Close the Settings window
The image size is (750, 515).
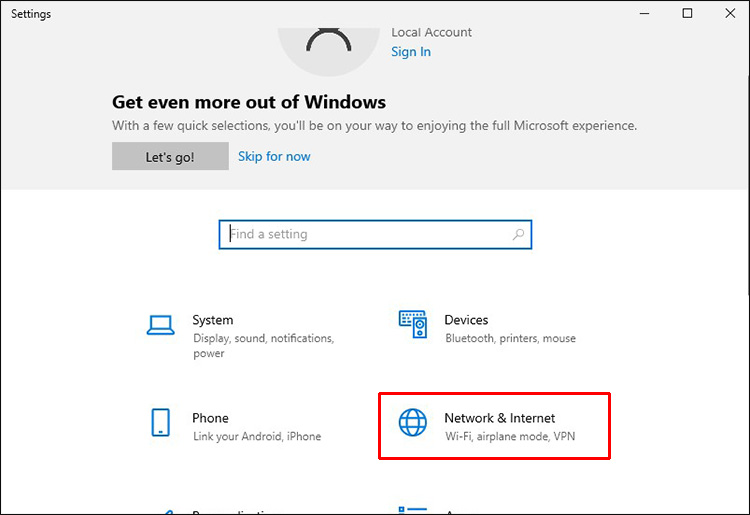[731, 14]
